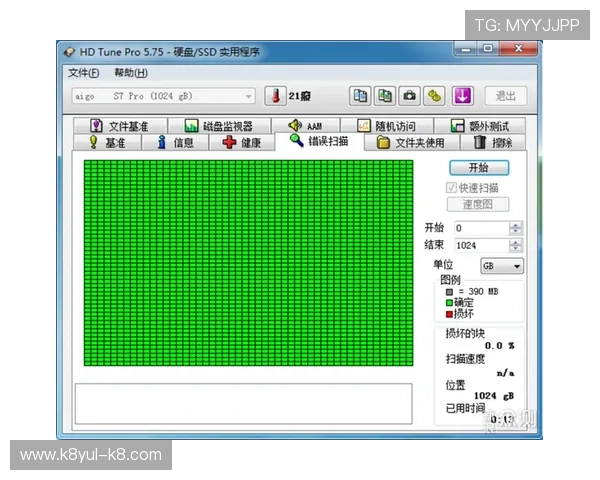The width and height of the screenshot is (600, 480).
Task: Switch to the 文件夹使用 tab
Action: click(412, 142)
